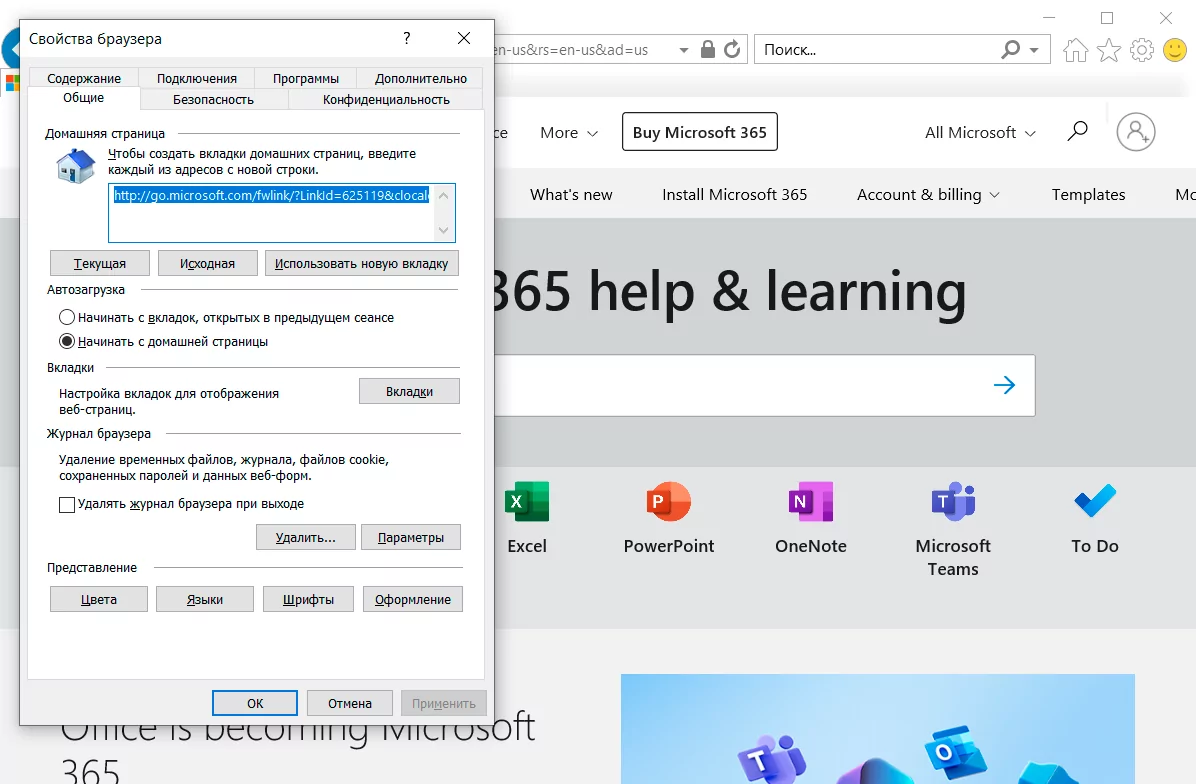Click the Internet Explorer home icon

point(1075,50)
